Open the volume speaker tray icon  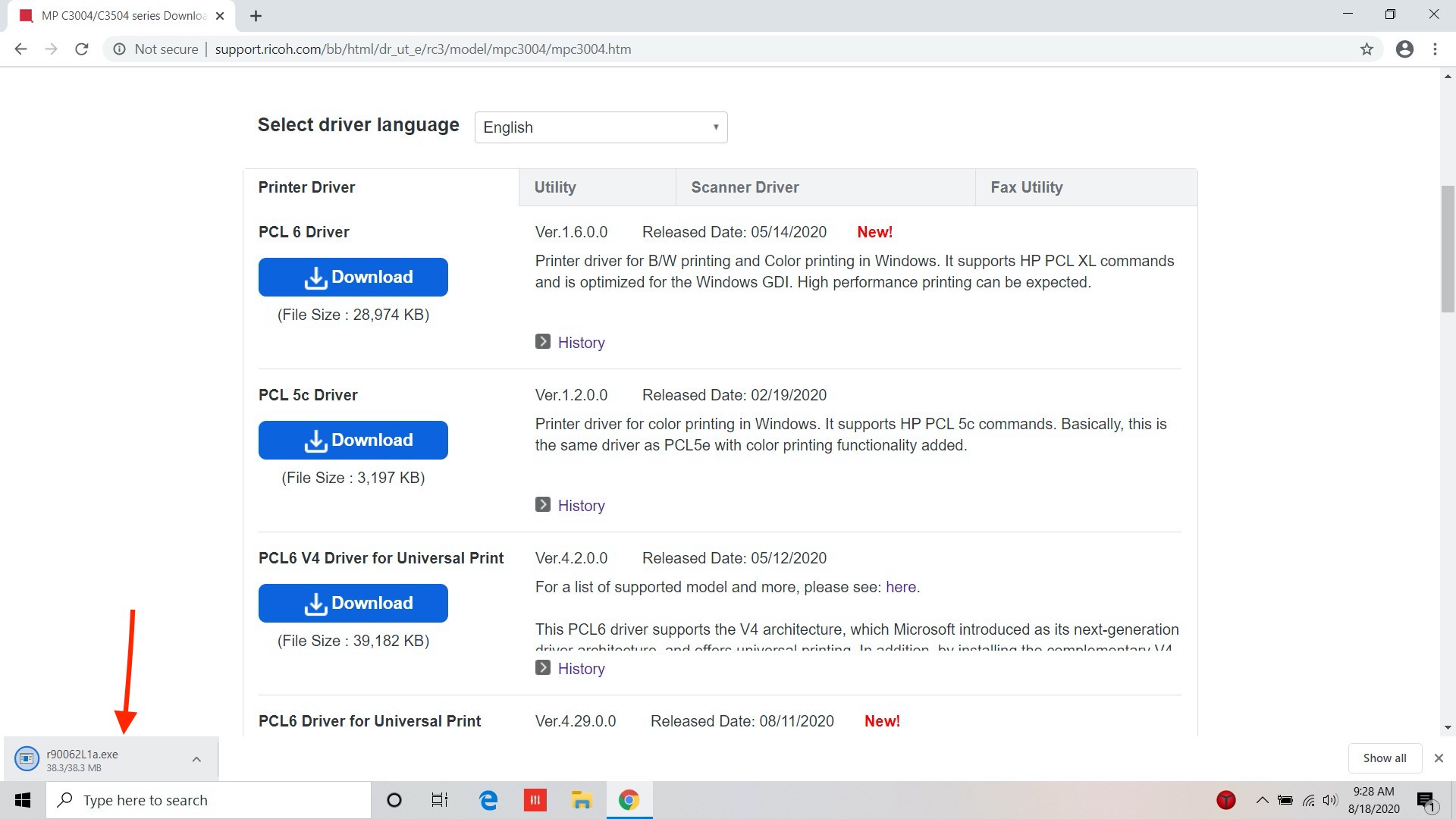(x=1330, y=800)
